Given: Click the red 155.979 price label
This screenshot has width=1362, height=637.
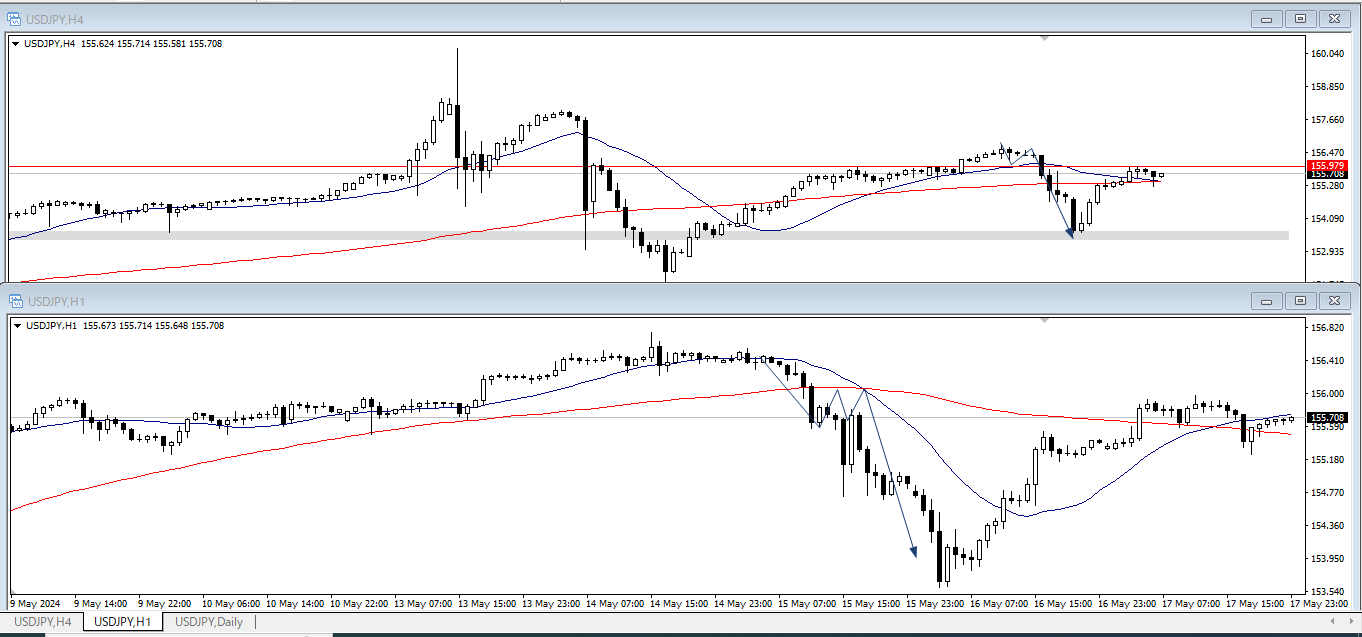Looking at the screenshot, I should pyautogui.click(x=1326, y=165).
